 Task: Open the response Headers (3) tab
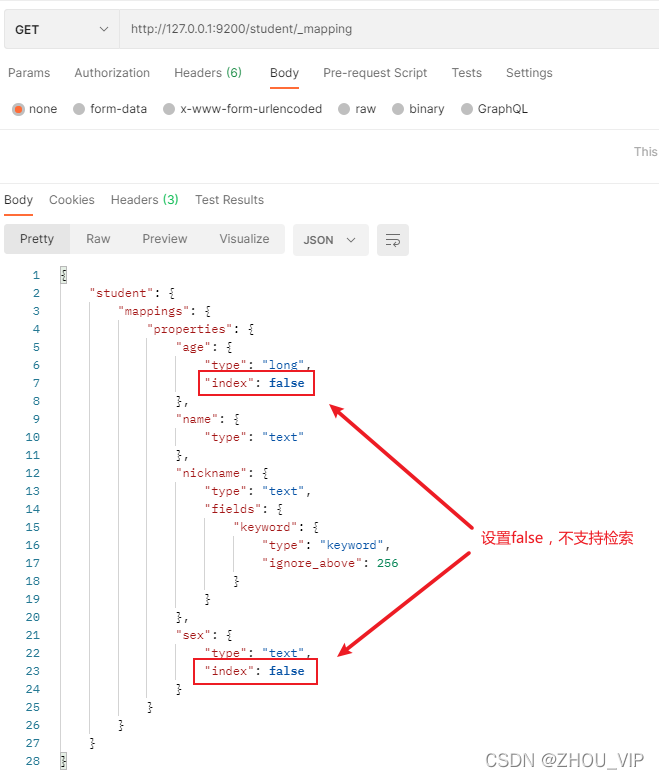click(x=144, y=200)
